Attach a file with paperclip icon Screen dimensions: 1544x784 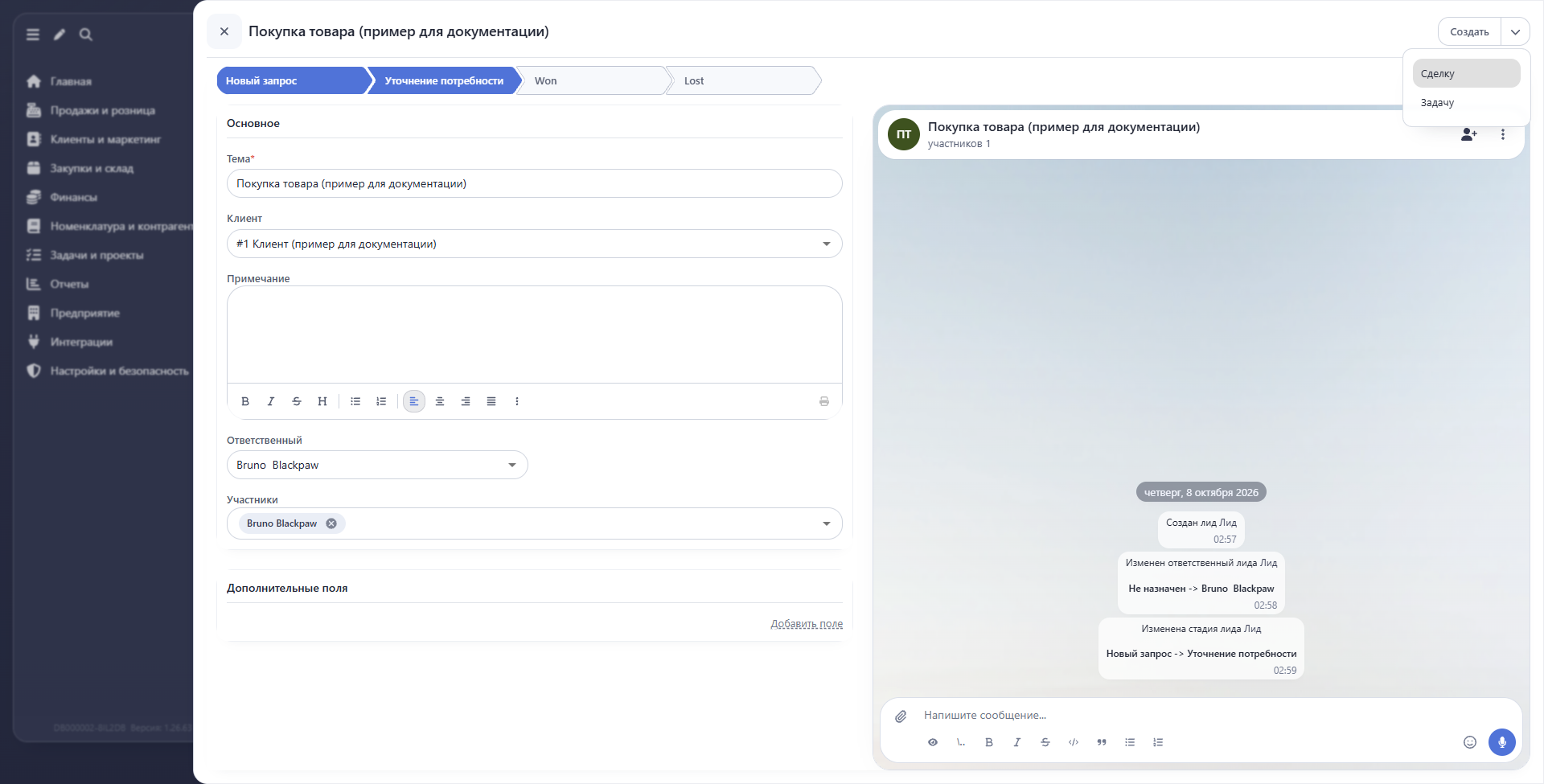click(x=901, y=716)
